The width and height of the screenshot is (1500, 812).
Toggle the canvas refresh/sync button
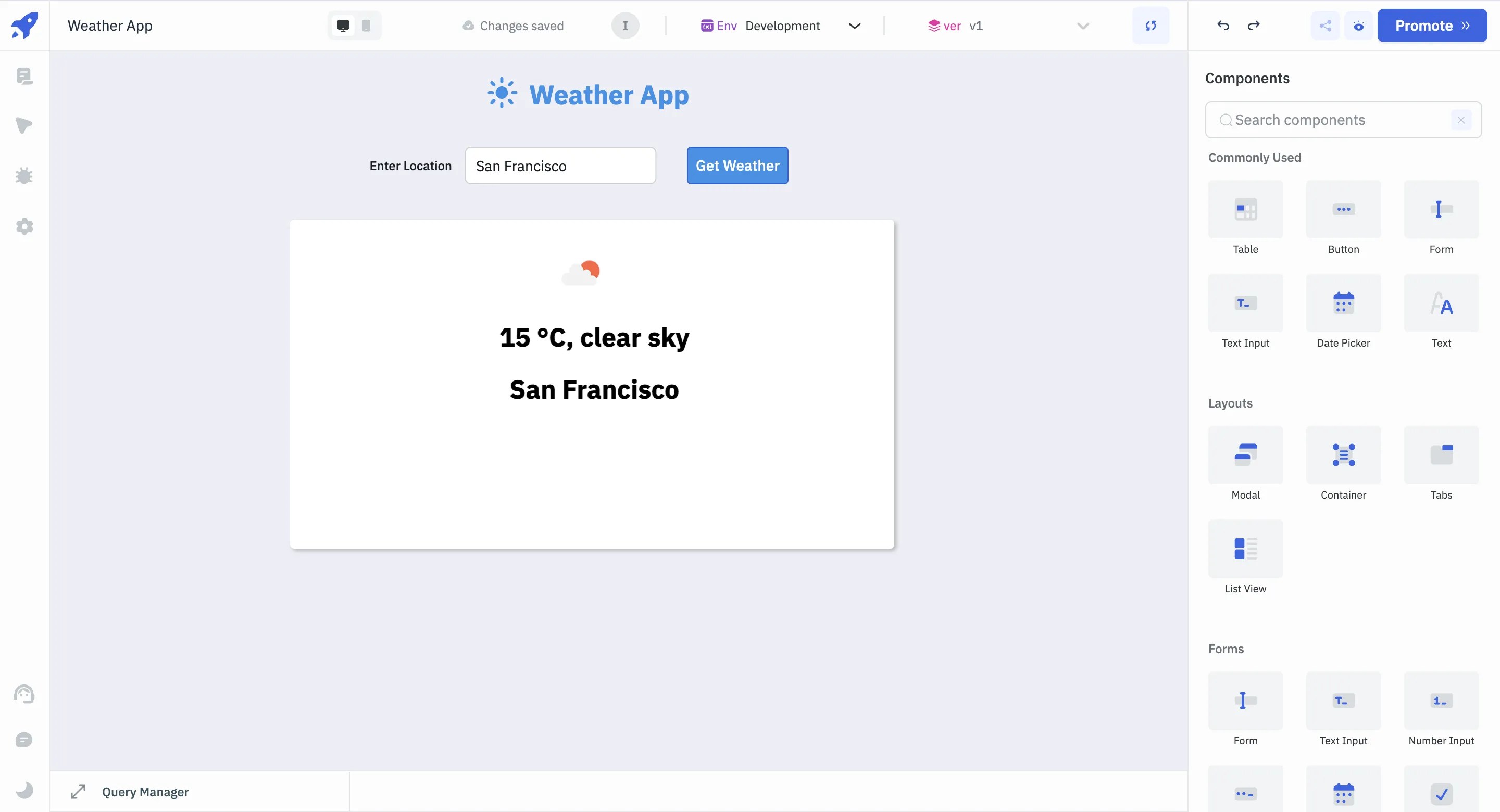[x=1151, y=26]
